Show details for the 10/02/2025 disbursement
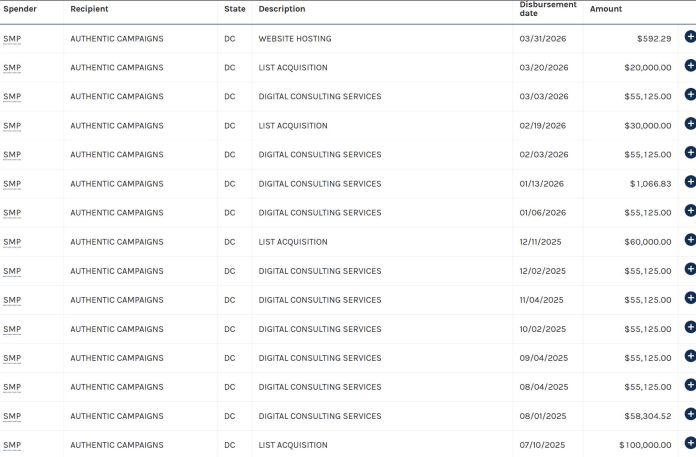The width and height of the screenshot is (696, 457). [x=690, y=327]
